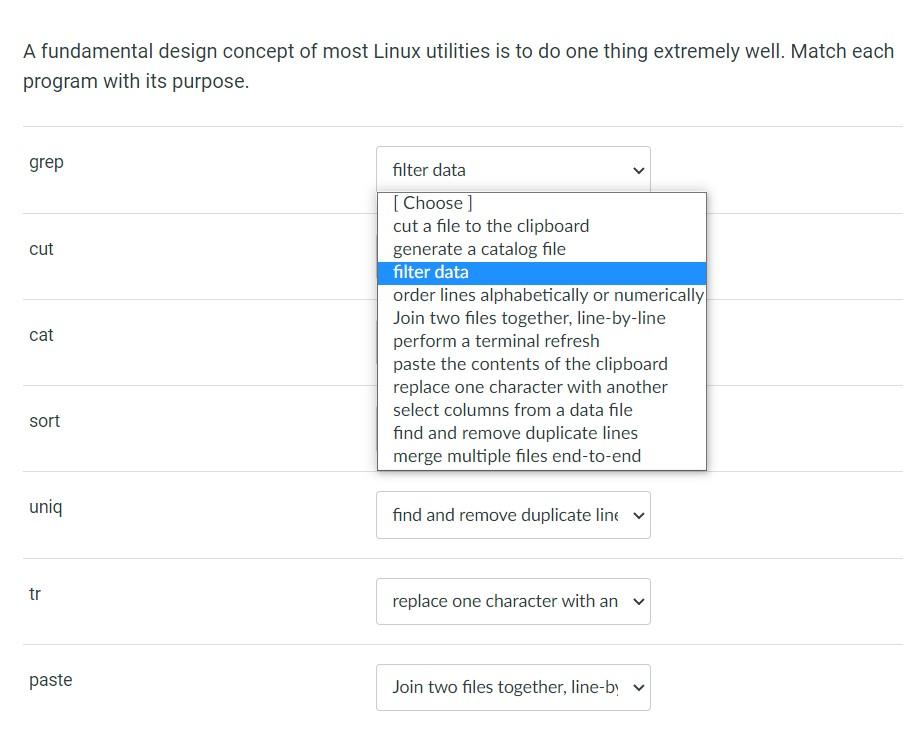Screen dimensions: 921x752
Task: Pick "order lines alphabetically or numerically"
Action: [547, 295]
